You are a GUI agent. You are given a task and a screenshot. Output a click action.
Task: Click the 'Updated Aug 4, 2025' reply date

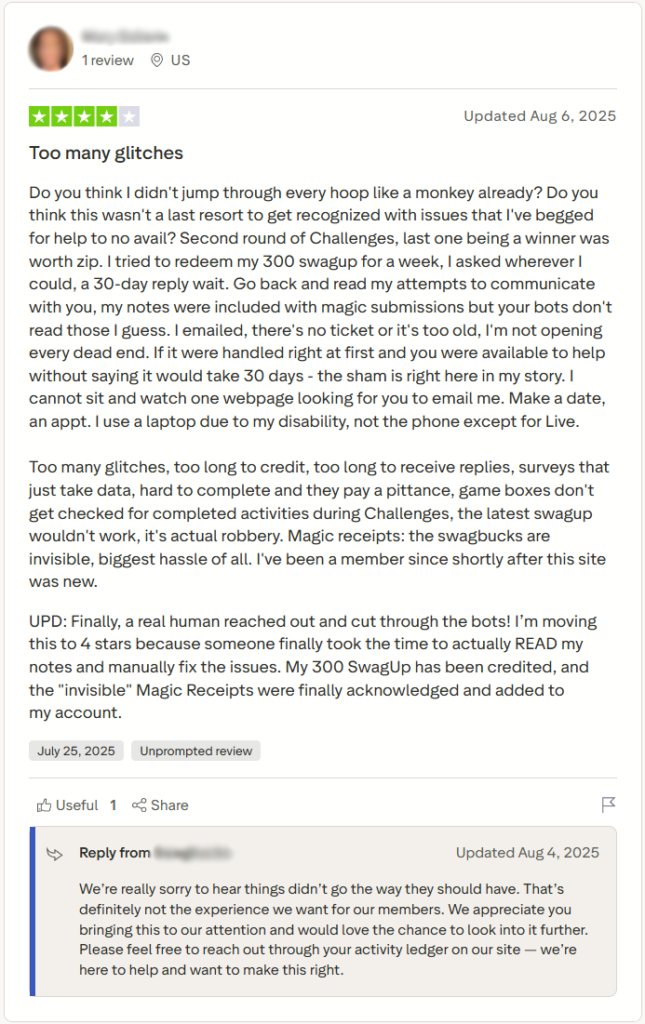pos(527,853)
